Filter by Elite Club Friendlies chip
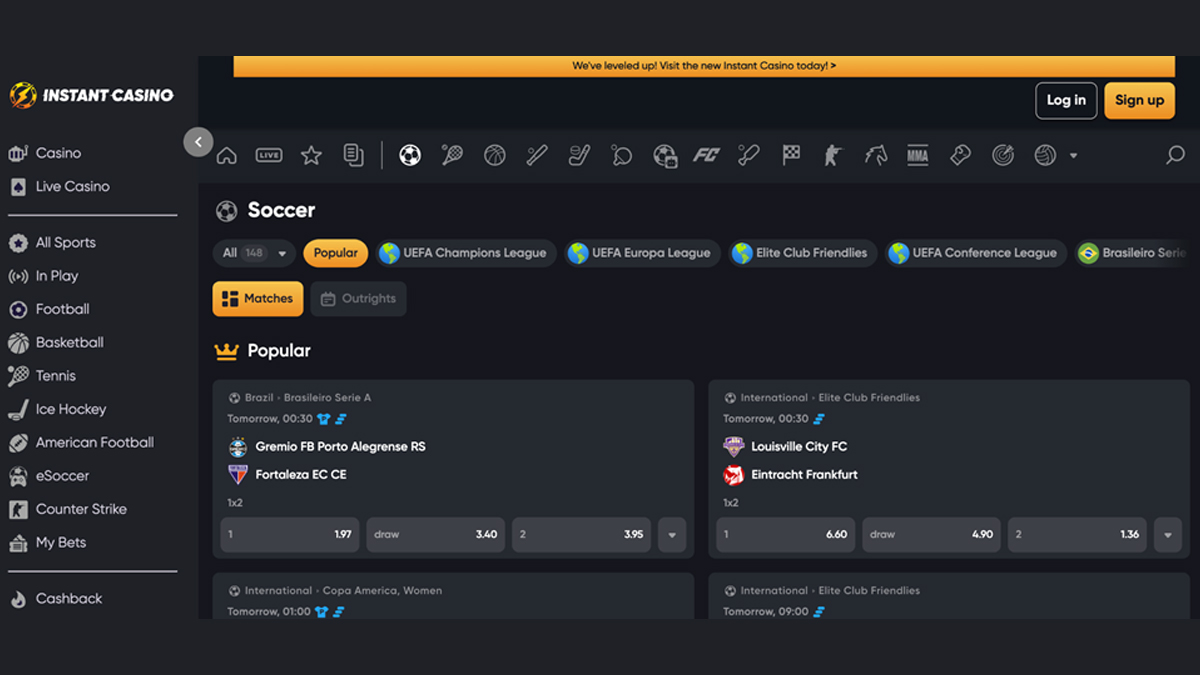The width and height of the screenshot is (1200, 675). (802, 253)
